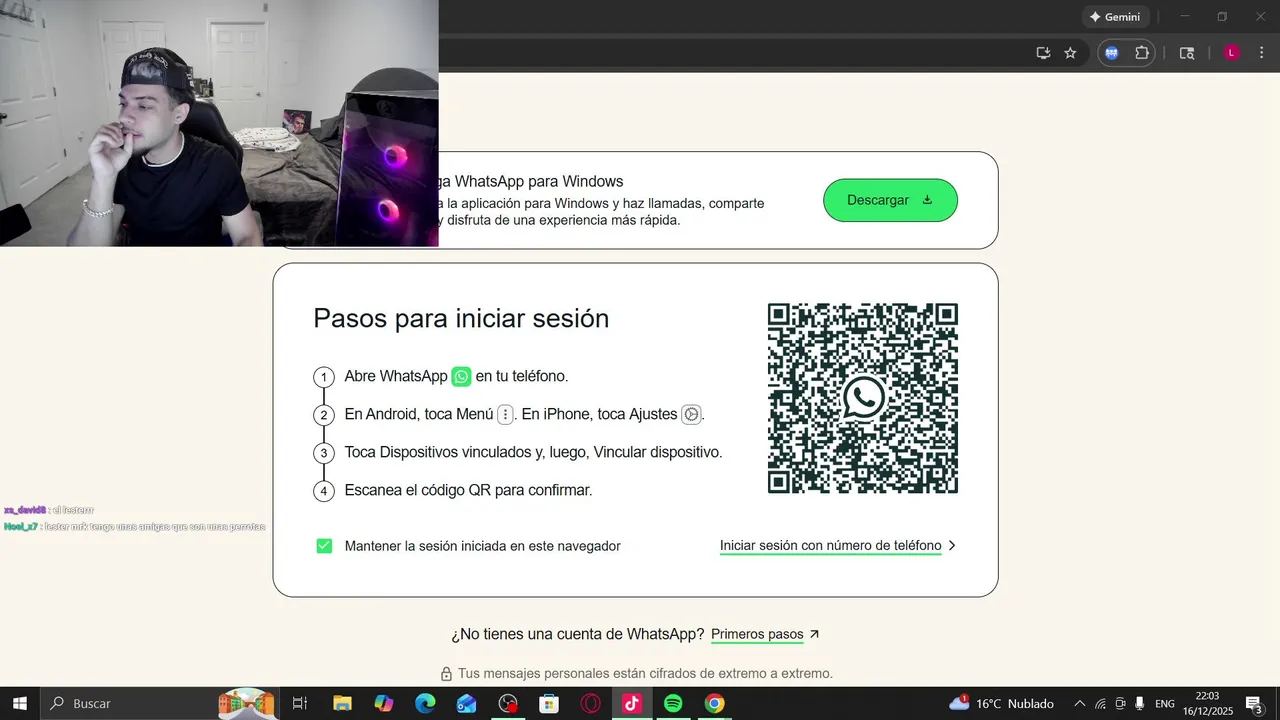The image size is (1280, 720).
Task: Click step text Escanea el código QR
Action: (x=468, y=490)
